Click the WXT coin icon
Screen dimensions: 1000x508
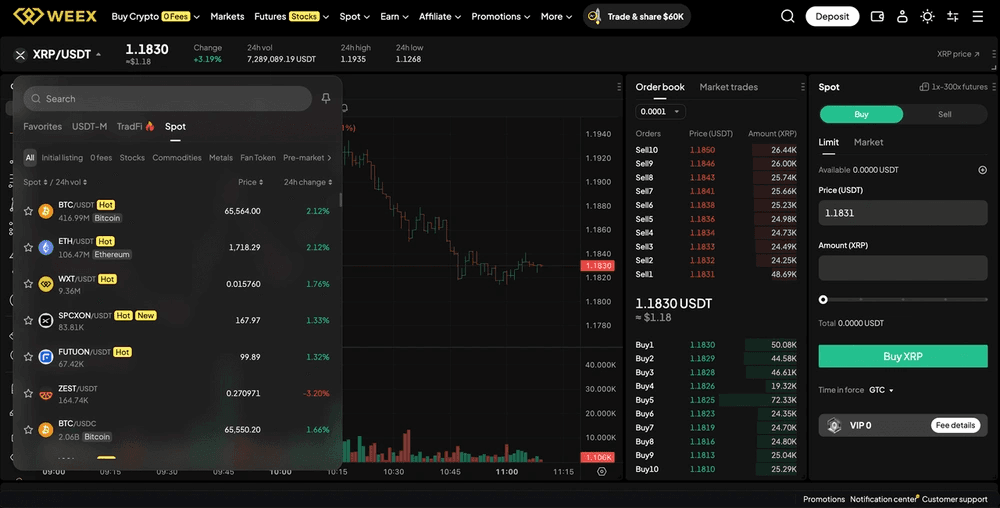(46, 284)
